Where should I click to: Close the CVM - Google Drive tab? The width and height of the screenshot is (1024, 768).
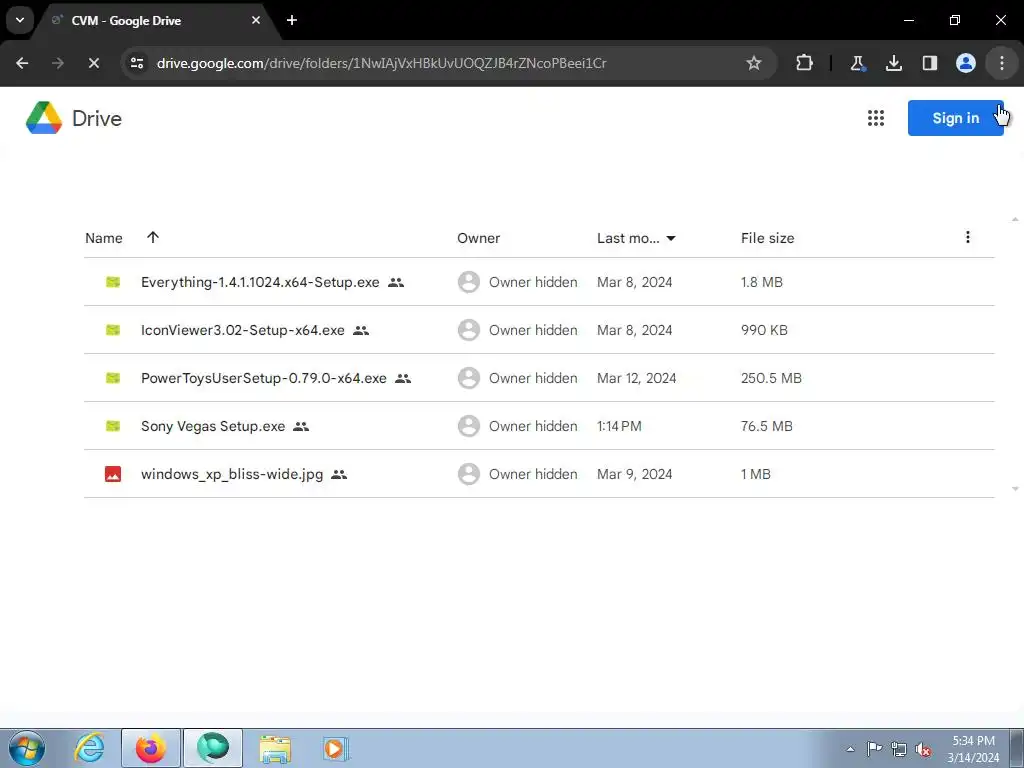pos(256,20)
